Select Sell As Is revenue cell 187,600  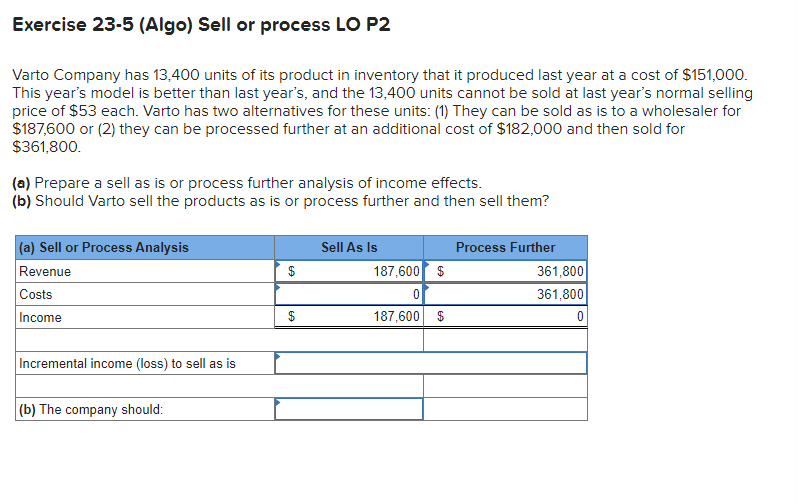(x=349, y=271)
